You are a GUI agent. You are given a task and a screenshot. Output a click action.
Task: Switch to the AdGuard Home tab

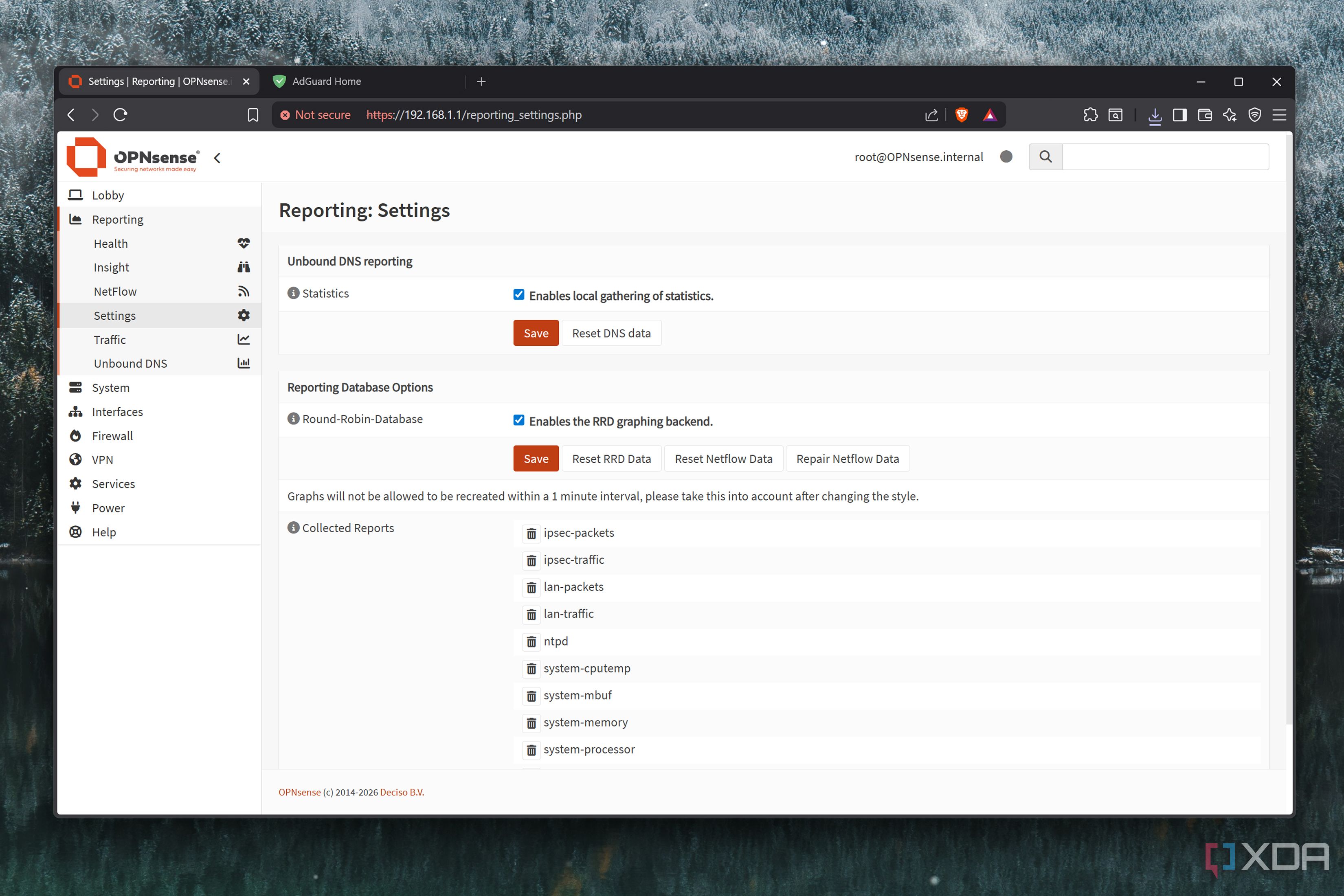click(366, 82)
